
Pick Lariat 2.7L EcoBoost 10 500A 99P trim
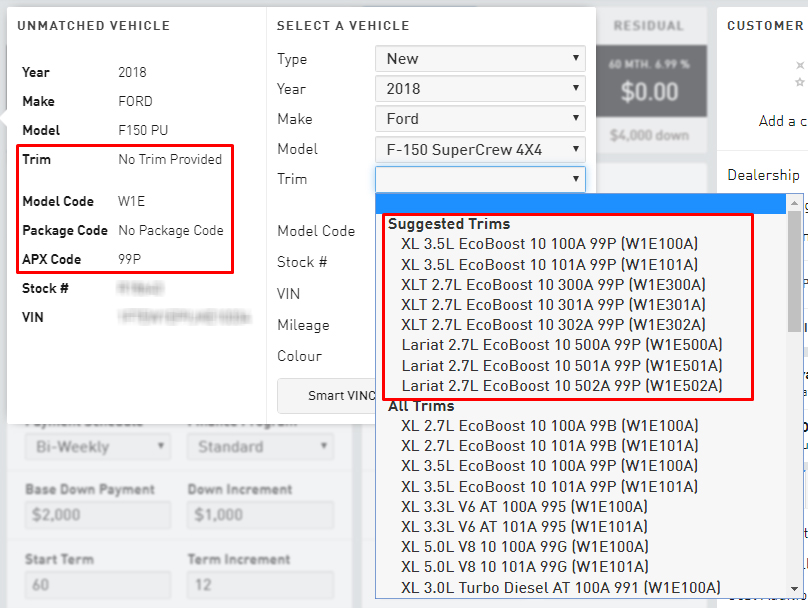562,345
